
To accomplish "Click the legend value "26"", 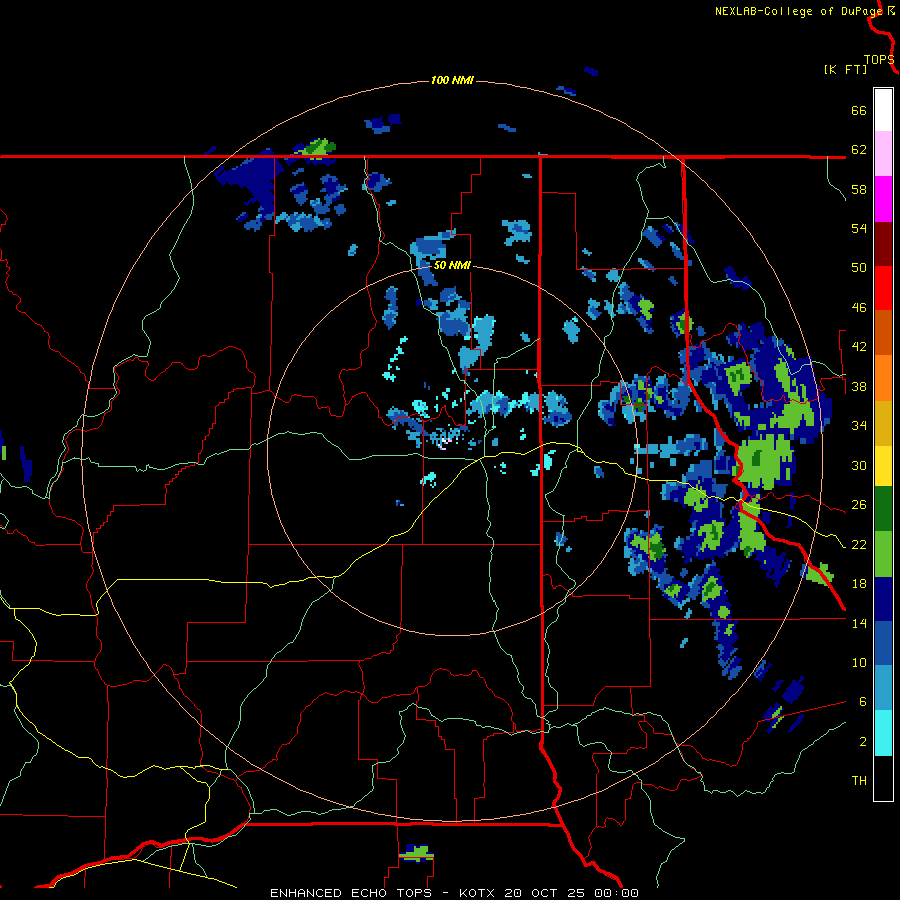I will (859, 505).
